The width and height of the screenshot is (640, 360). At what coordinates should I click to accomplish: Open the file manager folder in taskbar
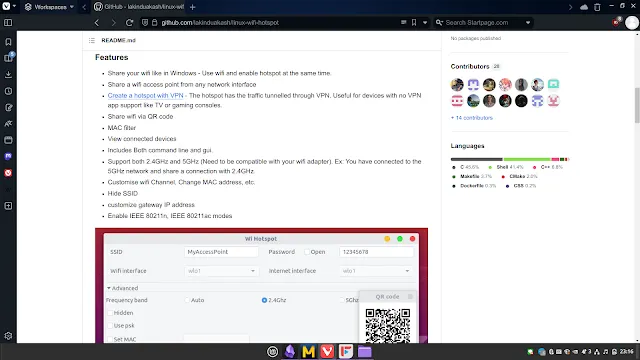tap(364, 351)
